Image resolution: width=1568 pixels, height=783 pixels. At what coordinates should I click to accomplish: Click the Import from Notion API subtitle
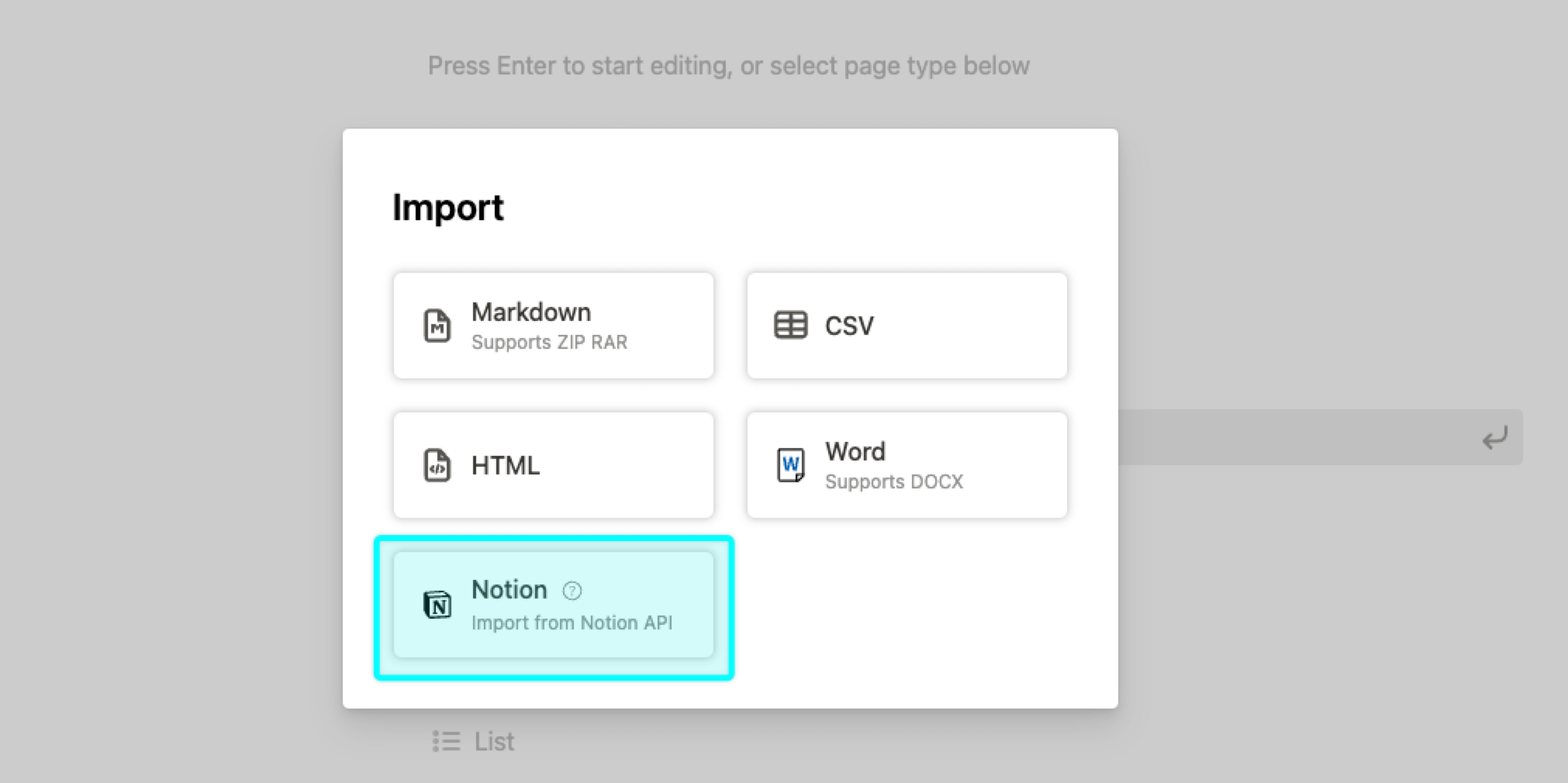pyautogui.click(x=572, y=623)
